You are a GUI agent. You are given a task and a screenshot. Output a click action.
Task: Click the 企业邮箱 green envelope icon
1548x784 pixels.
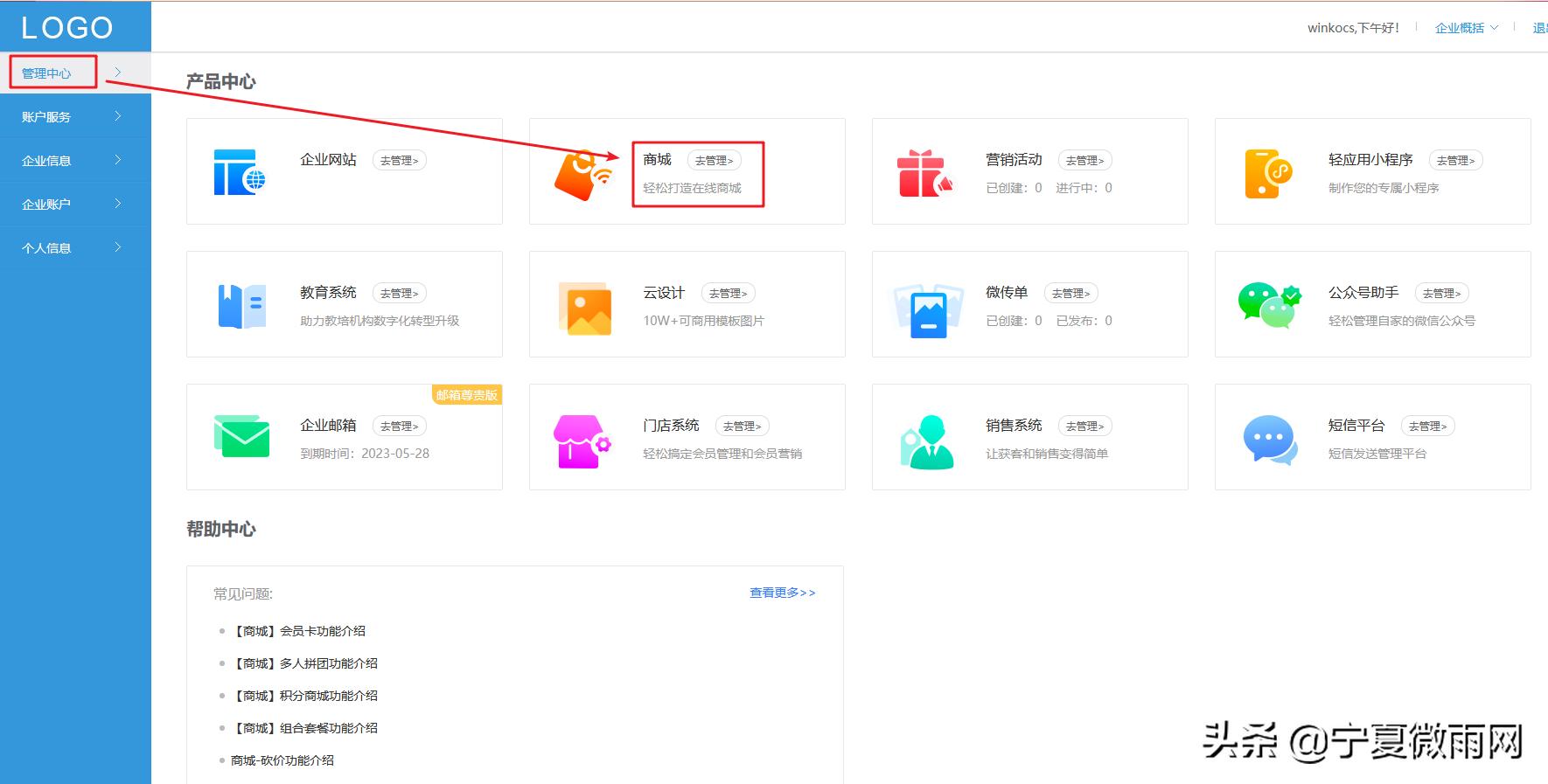[x=241, y=436]
